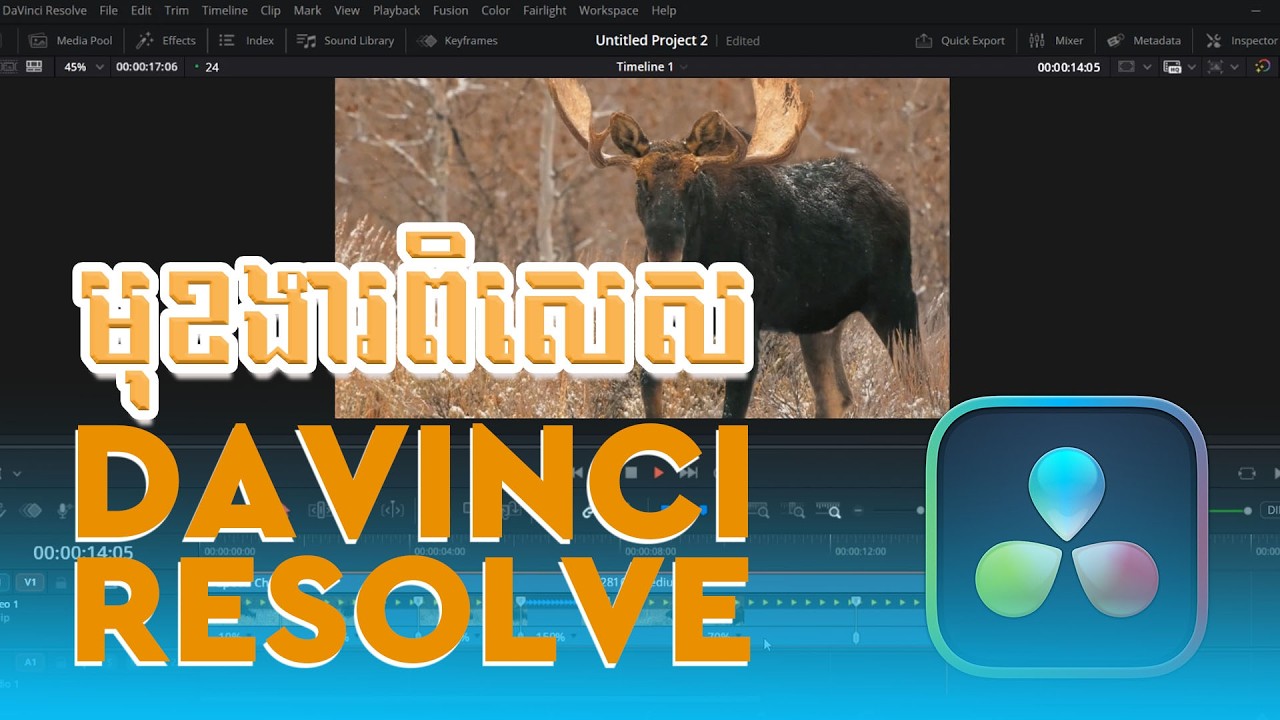Jump to the last frame button

688,473
